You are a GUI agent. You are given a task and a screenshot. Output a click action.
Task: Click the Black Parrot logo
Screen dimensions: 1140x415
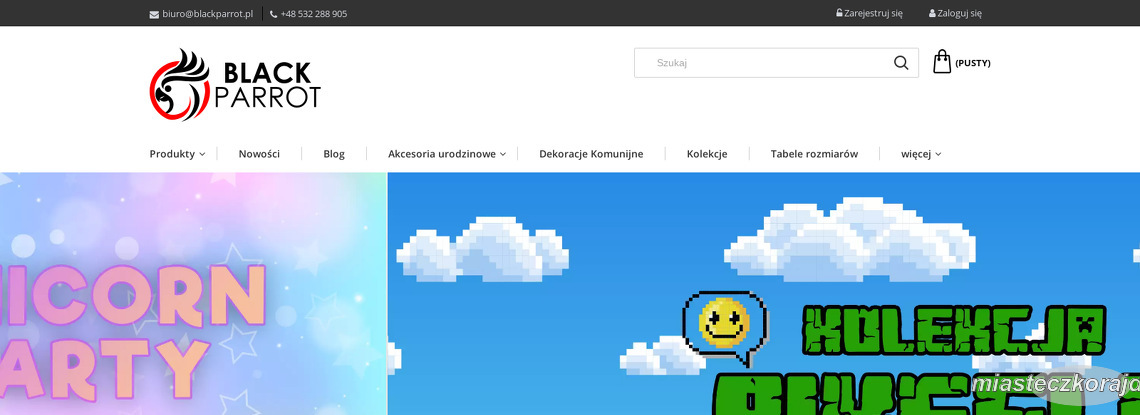(x=235, y=84)
